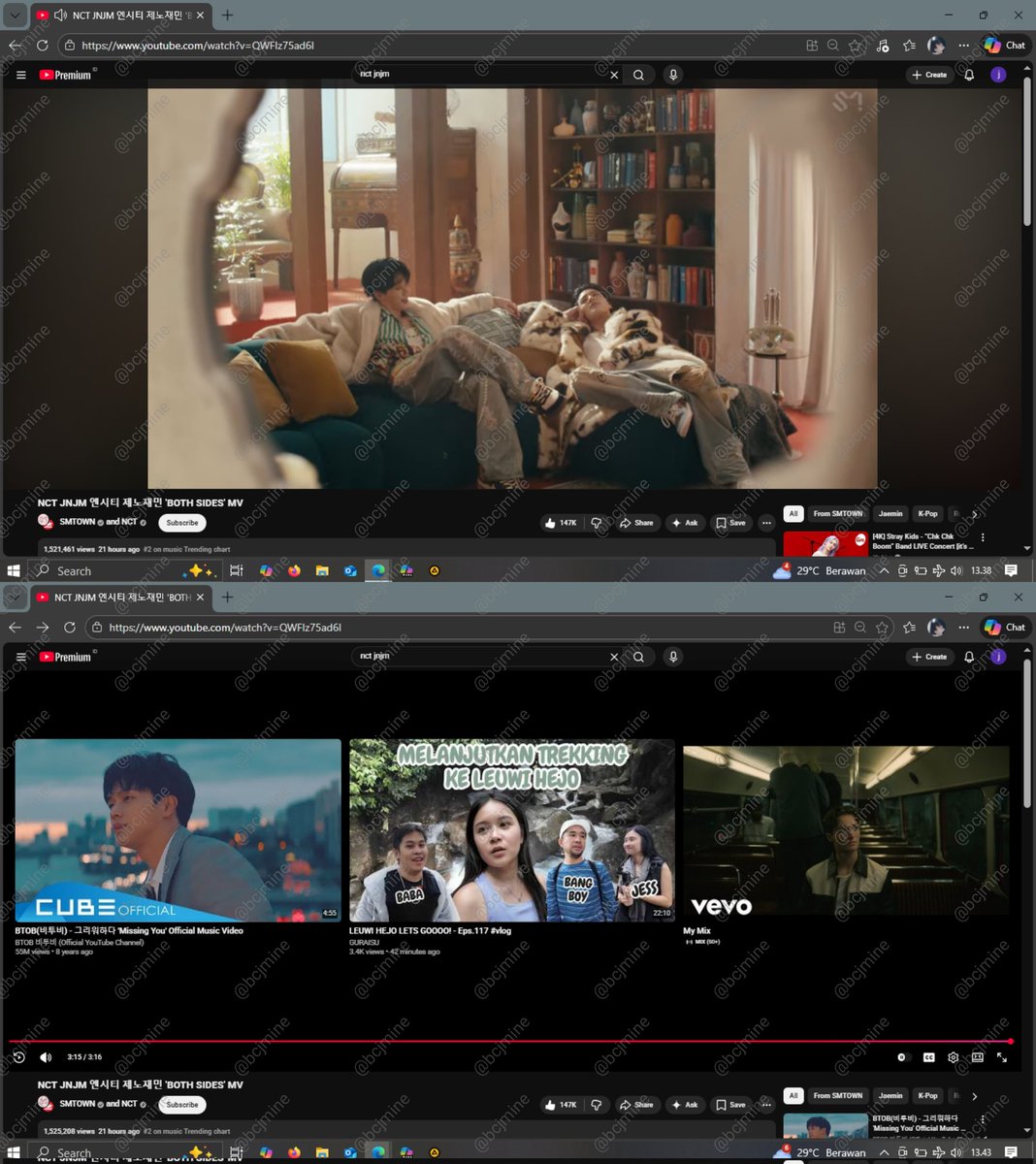Image resolution: width=1036 pixels, height=1164 pixels.
Task: Subscribe to SMTOWN in bottom window
Action: pyautogui.click(x=182, y=1105)
